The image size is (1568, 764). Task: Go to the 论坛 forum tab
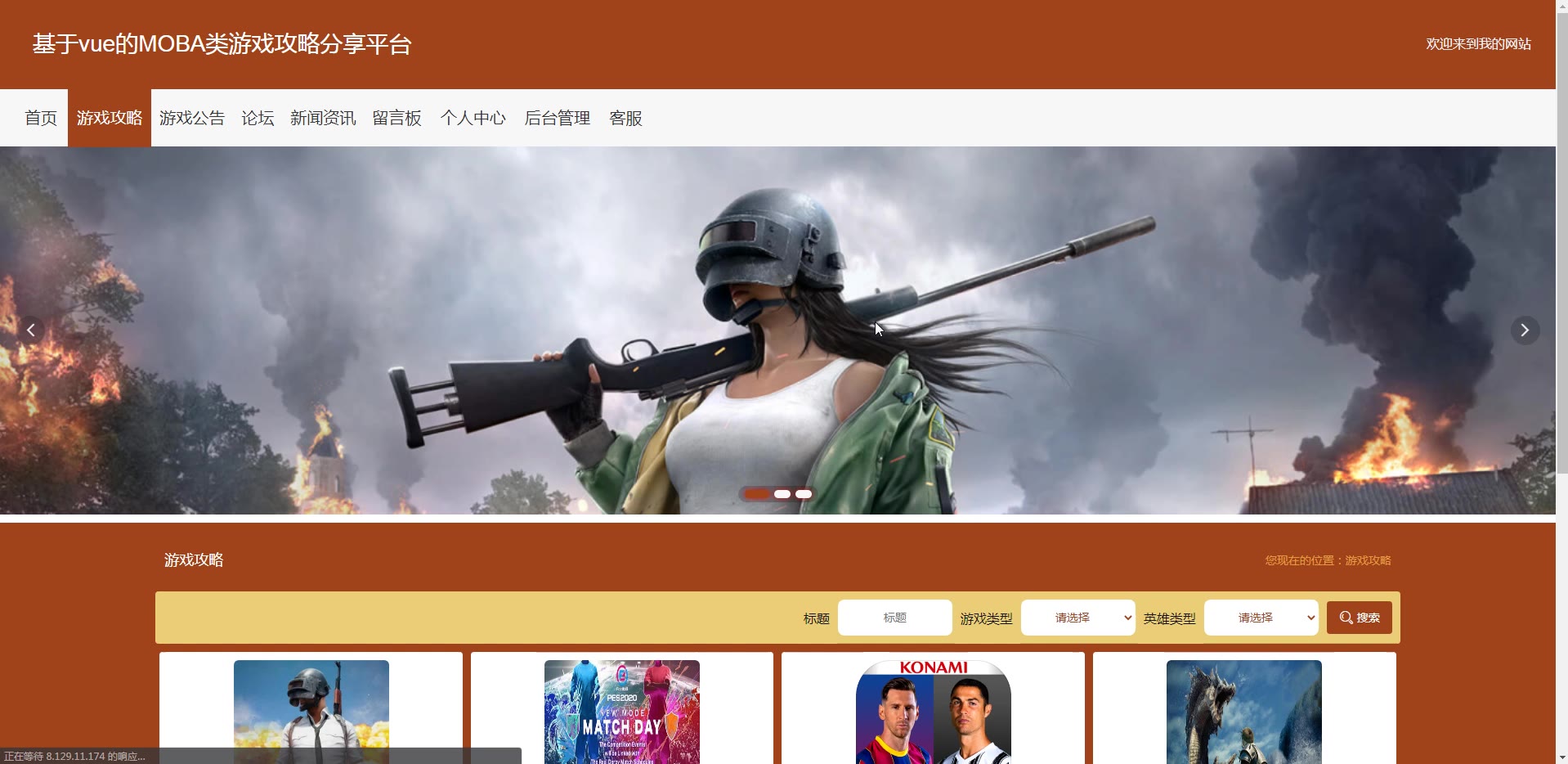(x=258, y=118)
